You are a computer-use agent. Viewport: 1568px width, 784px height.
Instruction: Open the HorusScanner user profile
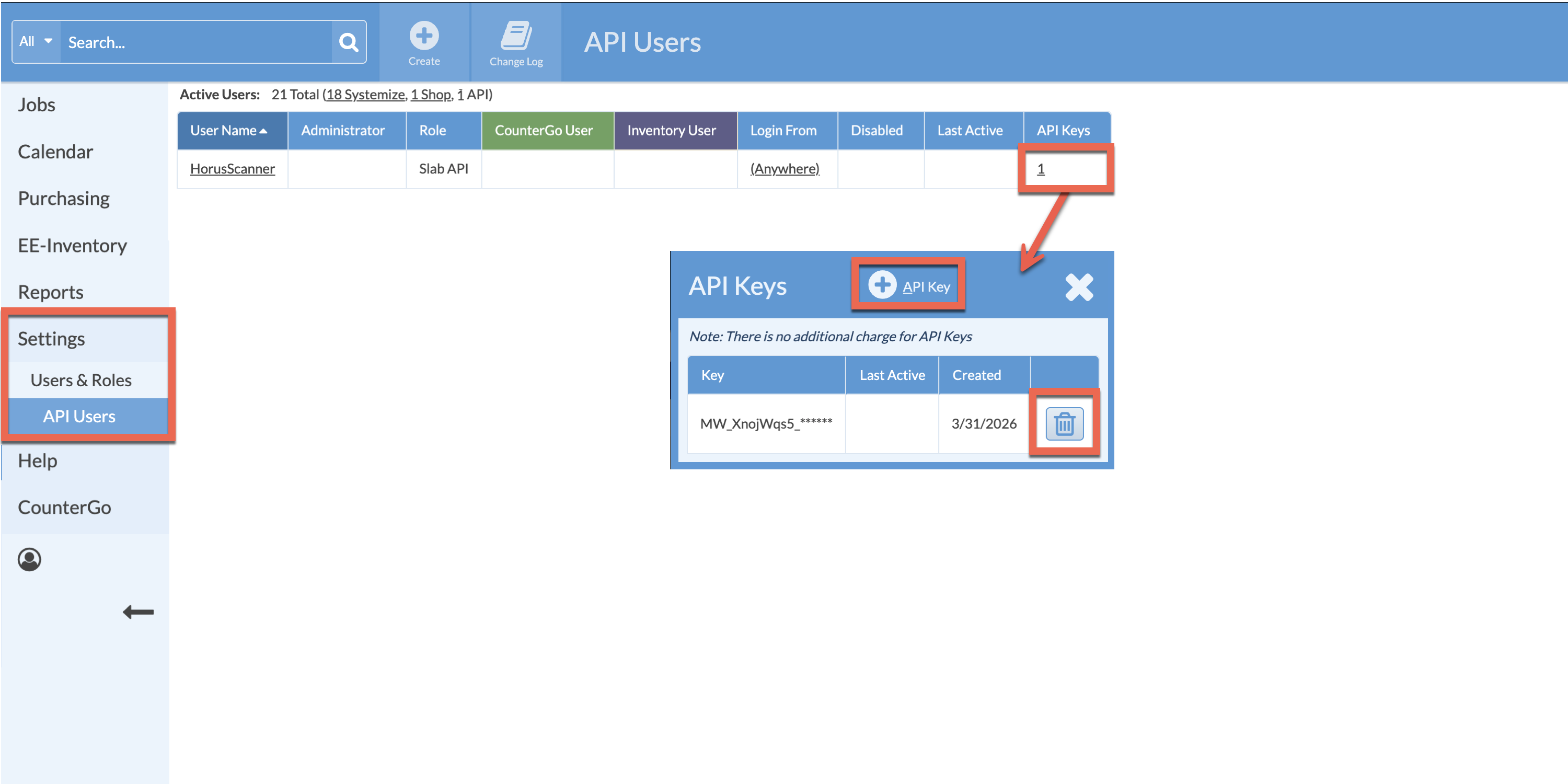click(232, 169)
